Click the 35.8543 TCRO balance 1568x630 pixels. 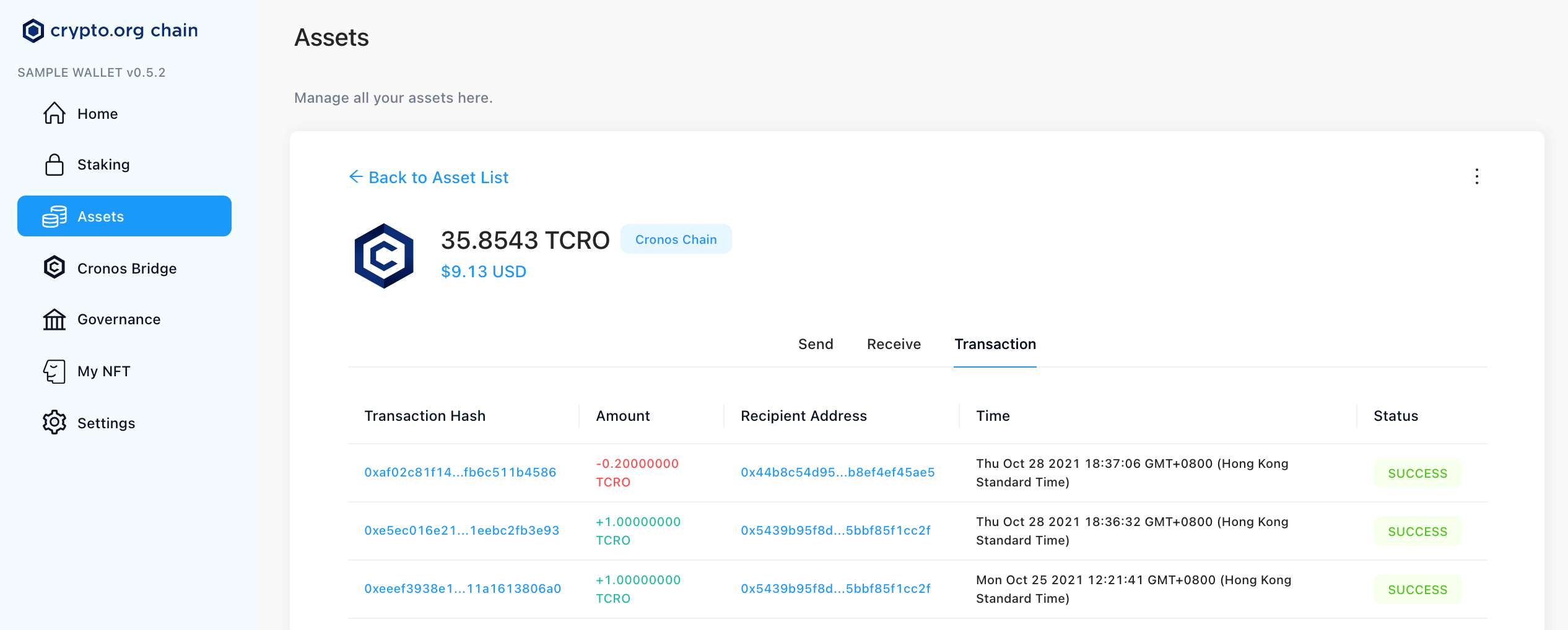click(525, 240)
